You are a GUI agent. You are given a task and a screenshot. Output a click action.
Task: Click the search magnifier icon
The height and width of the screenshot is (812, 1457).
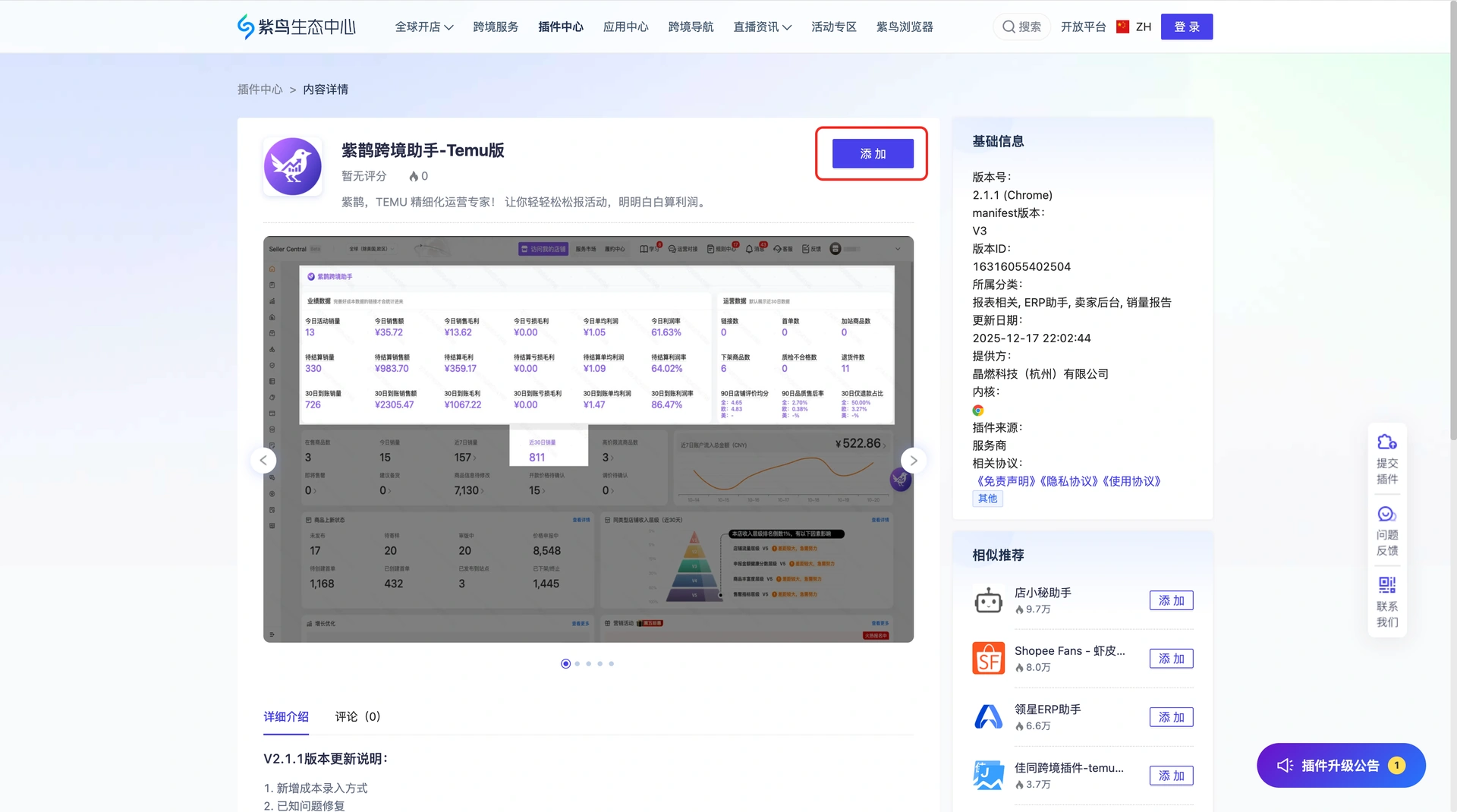click(1009, 27)
